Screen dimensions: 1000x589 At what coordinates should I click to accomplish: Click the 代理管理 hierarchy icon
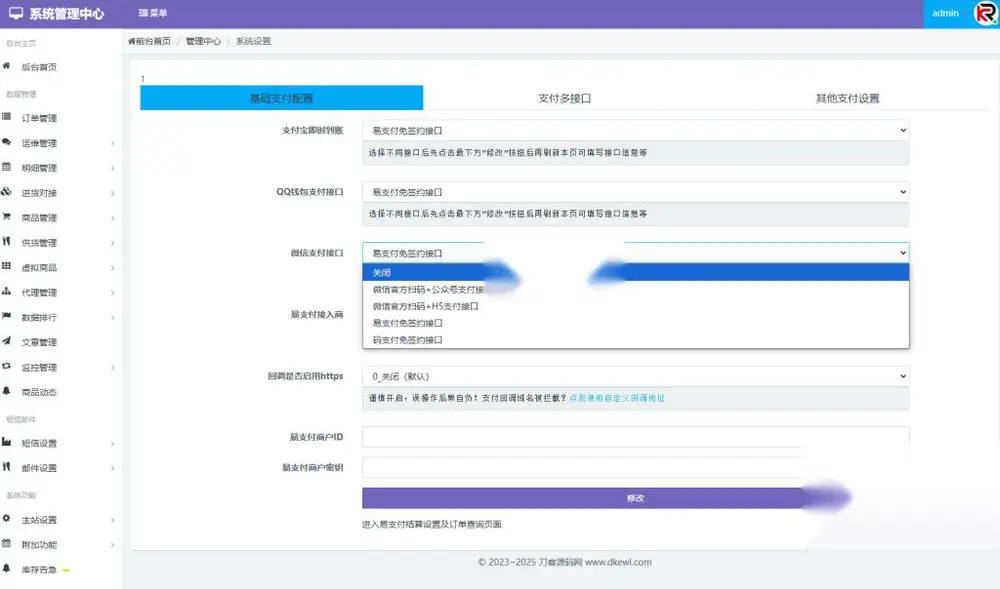6,291
